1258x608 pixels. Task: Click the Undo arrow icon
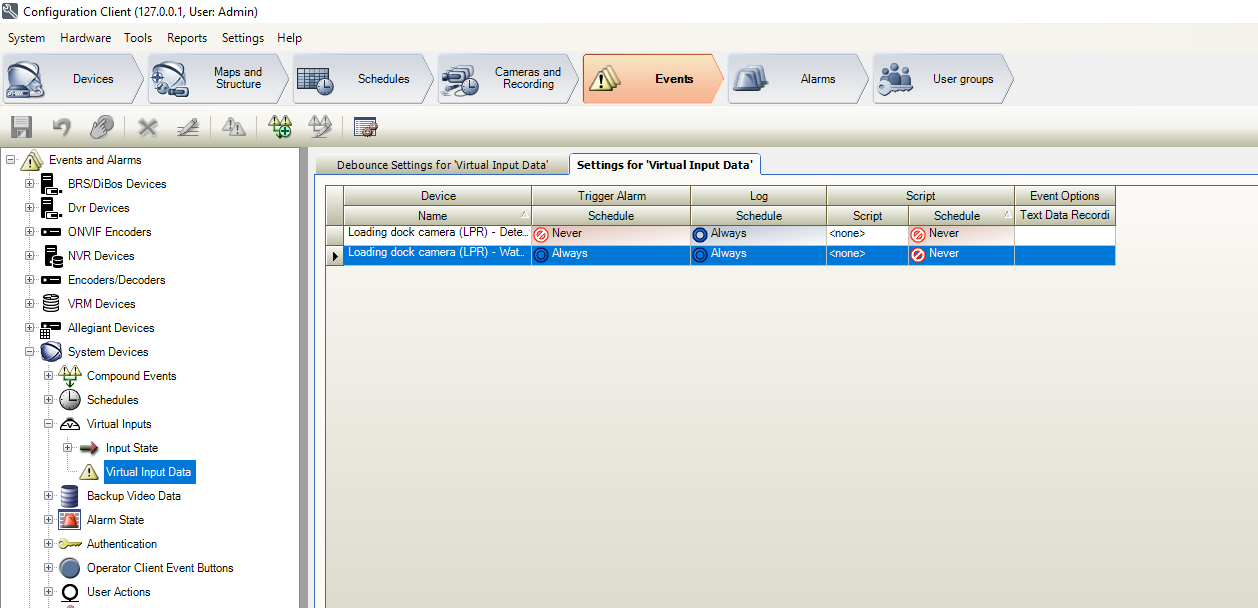pyautogui.click(x=62, y=127)
